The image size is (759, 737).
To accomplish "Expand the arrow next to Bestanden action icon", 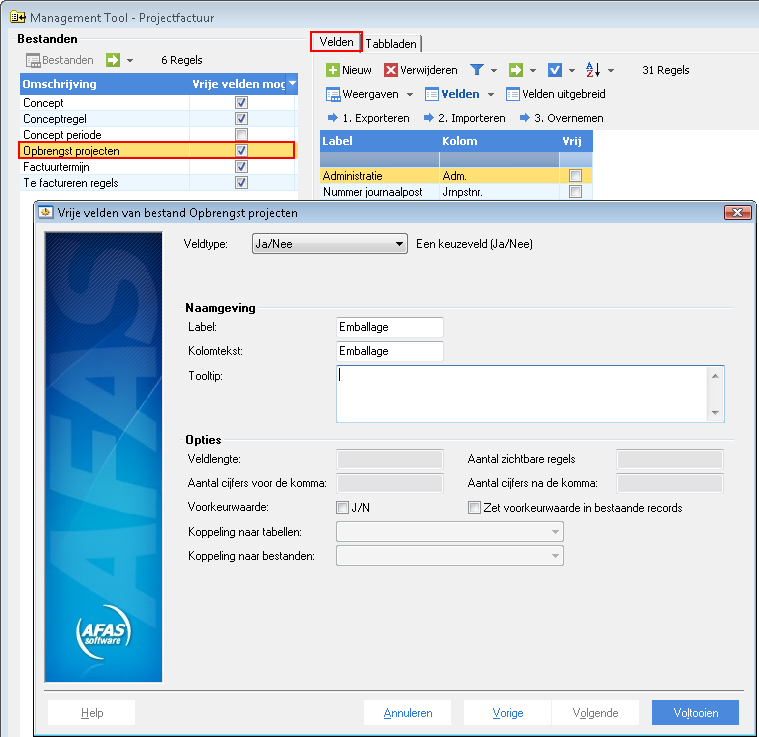I will [x=130, y=60].
